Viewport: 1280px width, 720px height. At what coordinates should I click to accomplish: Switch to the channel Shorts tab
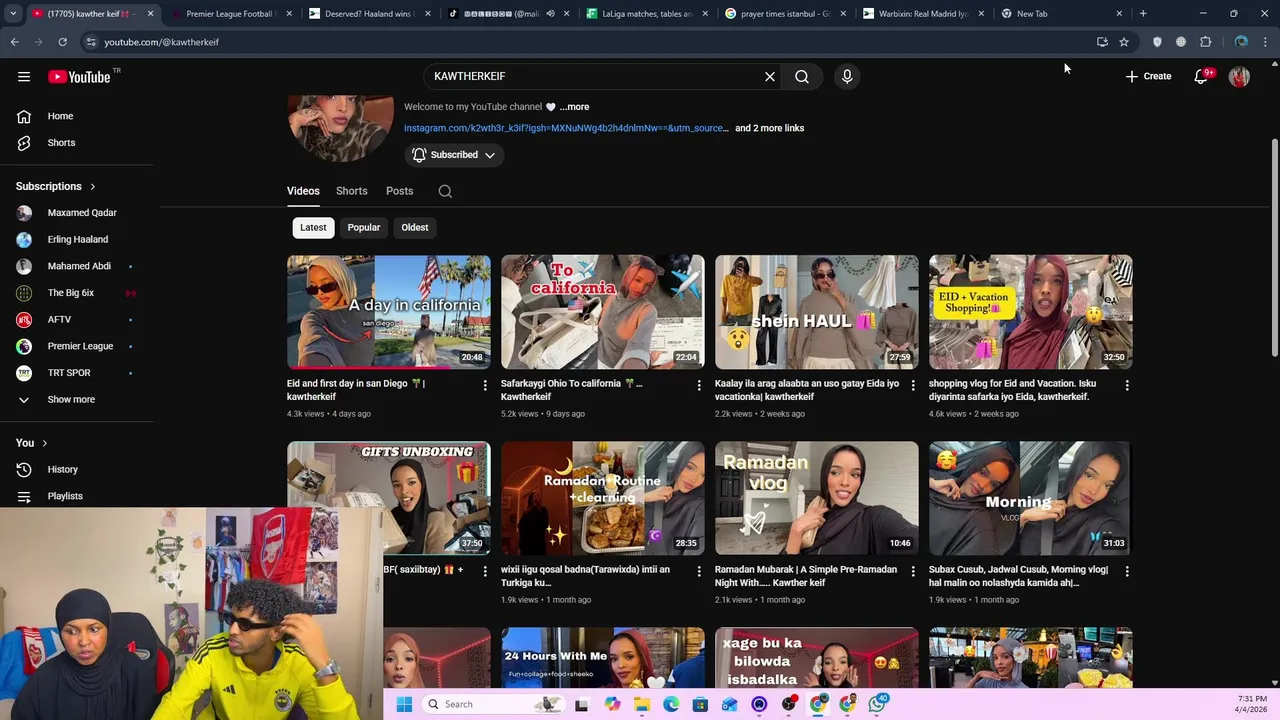pyautogui.click(x=352, y=191)
